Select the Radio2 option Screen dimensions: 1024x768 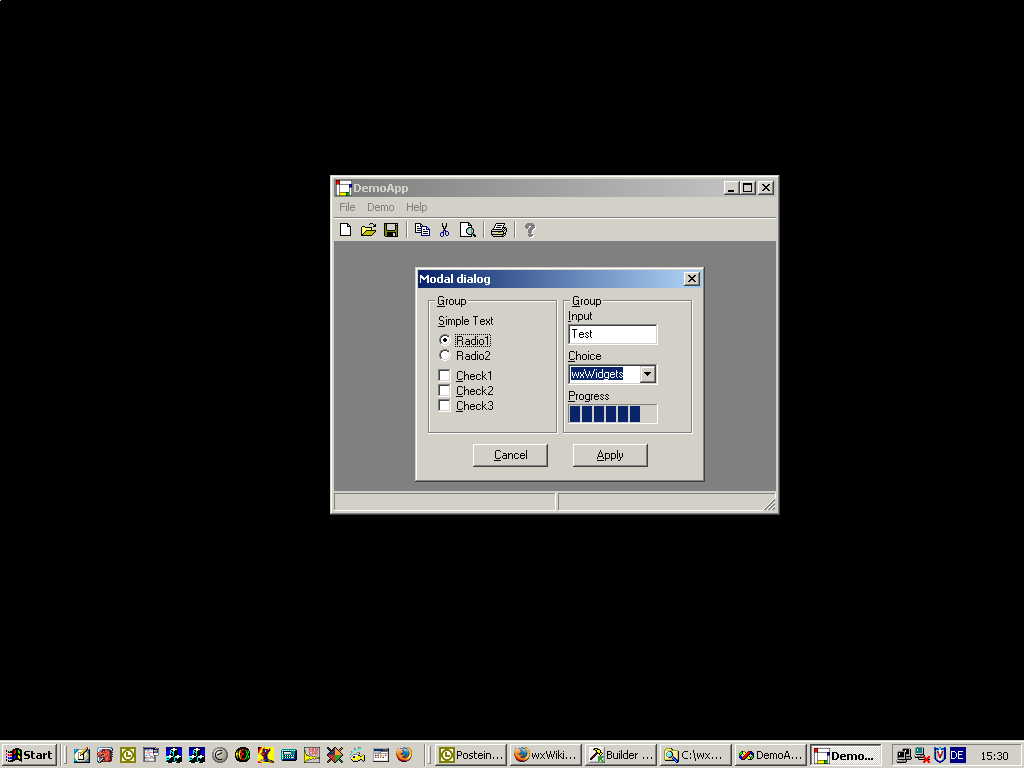pos(445,355)
